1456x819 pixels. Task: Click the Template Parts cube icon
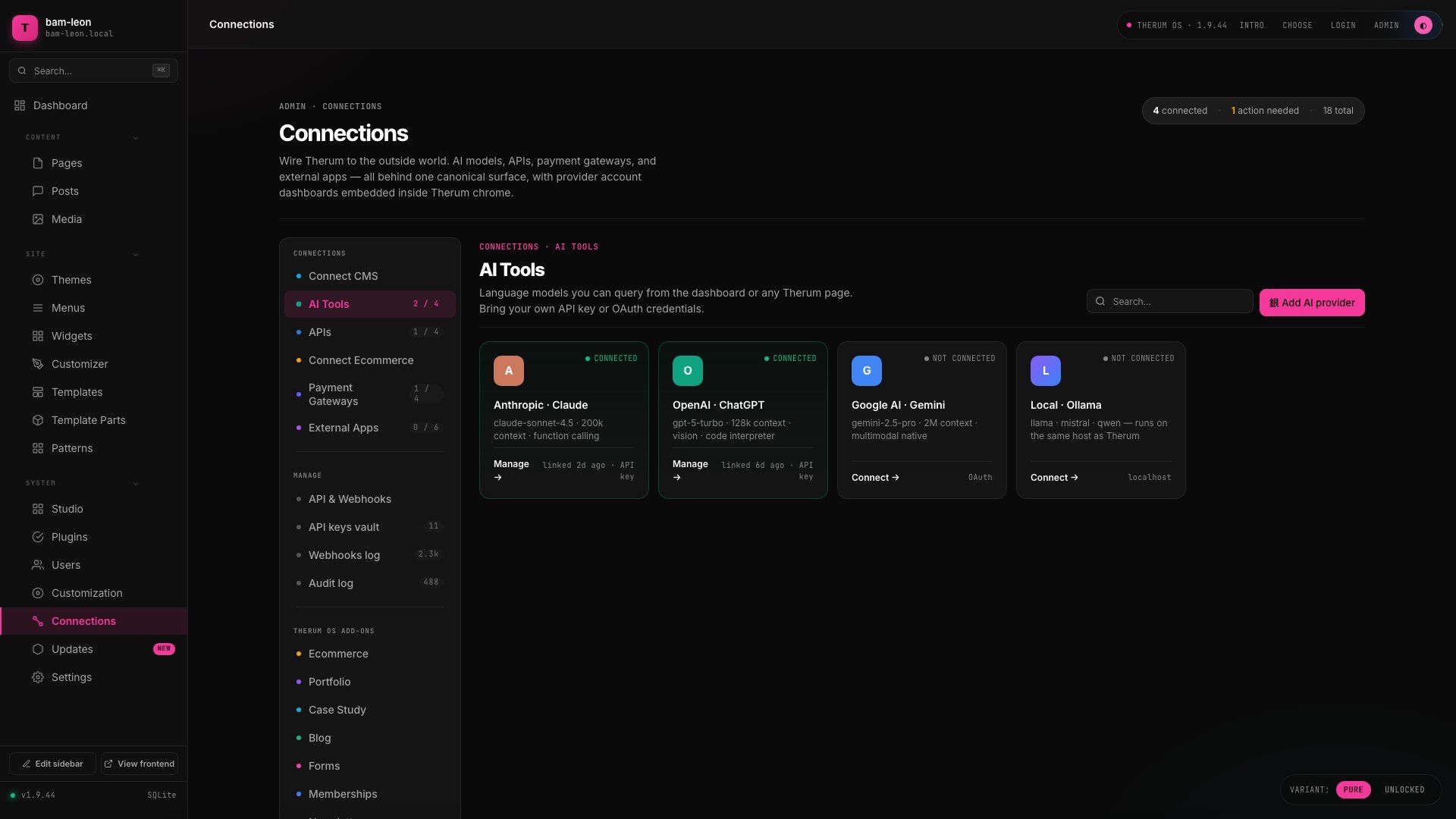[38, 420]
